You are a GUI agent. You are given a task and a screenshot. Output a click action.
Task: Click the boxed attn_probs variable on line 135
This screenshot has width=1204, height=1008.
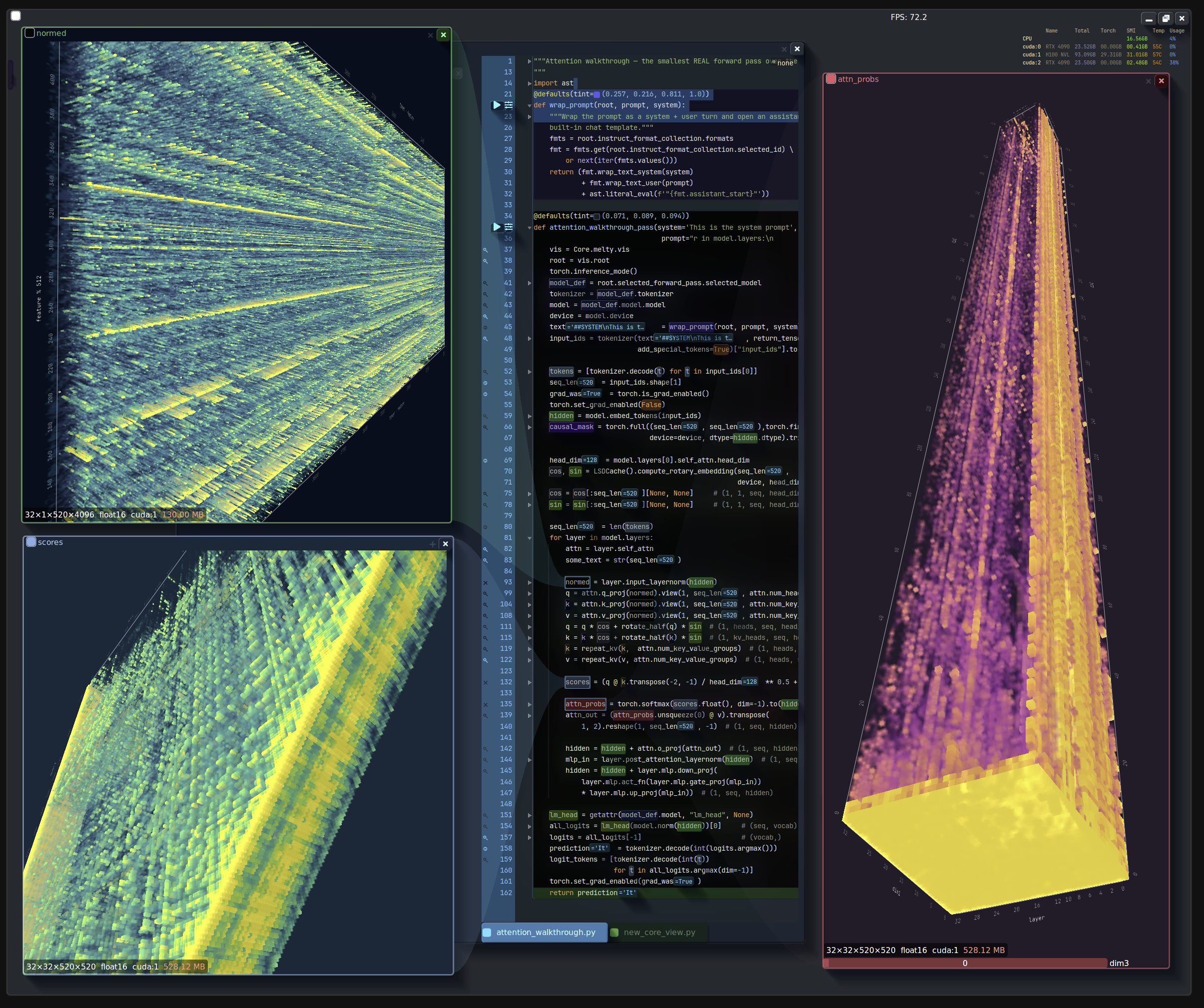[x=586, y=704]
